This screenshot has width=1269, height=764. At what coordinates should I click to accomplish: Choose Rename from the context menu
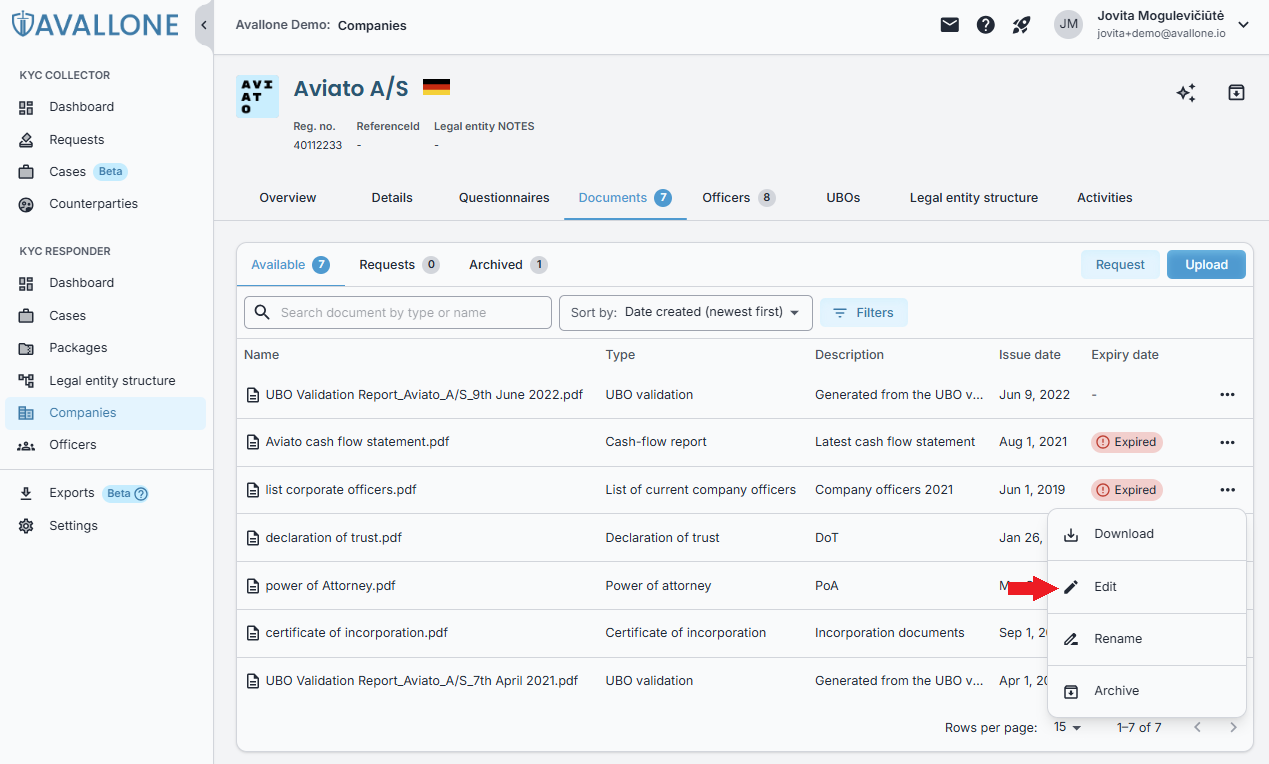click(x=1147, y=639)
